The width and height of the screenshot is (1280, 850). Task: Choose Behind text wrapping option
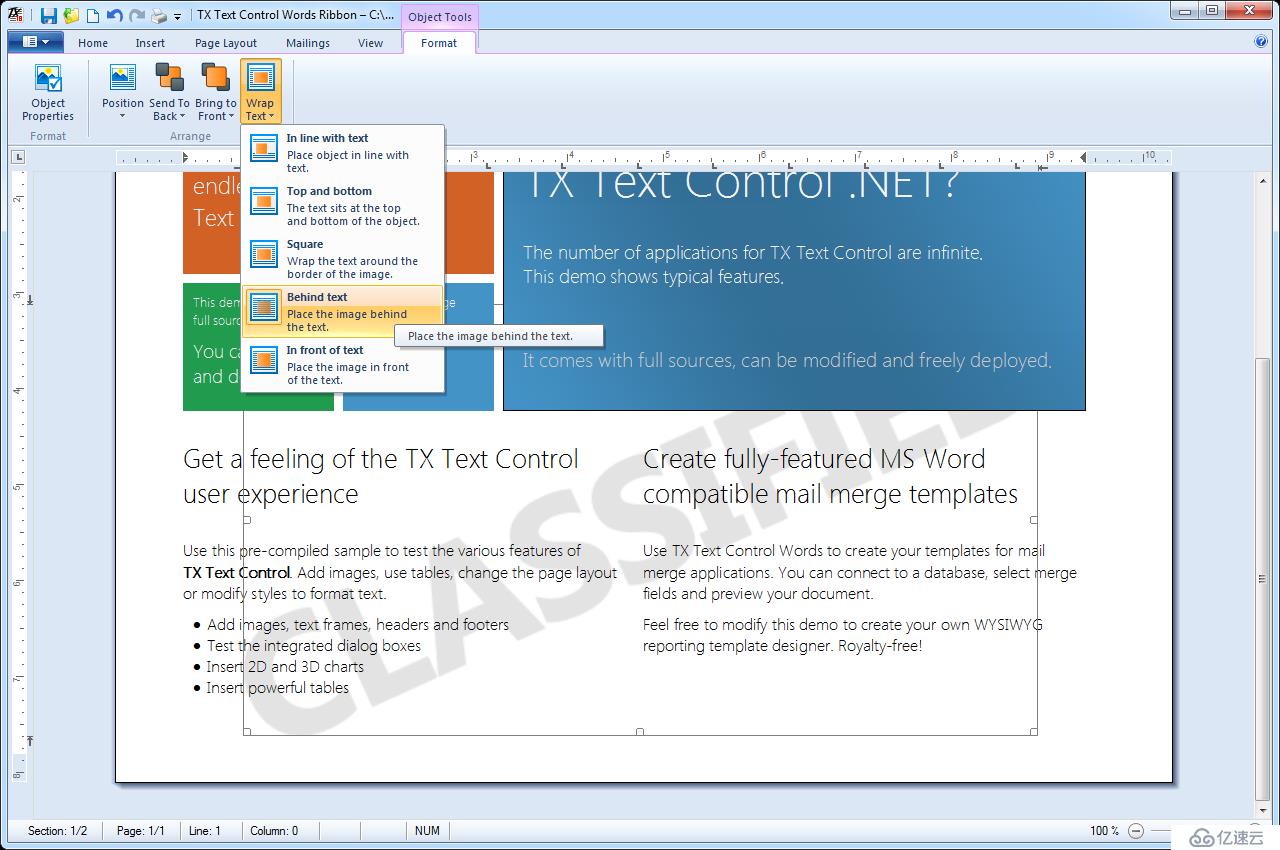coord(343,311)
